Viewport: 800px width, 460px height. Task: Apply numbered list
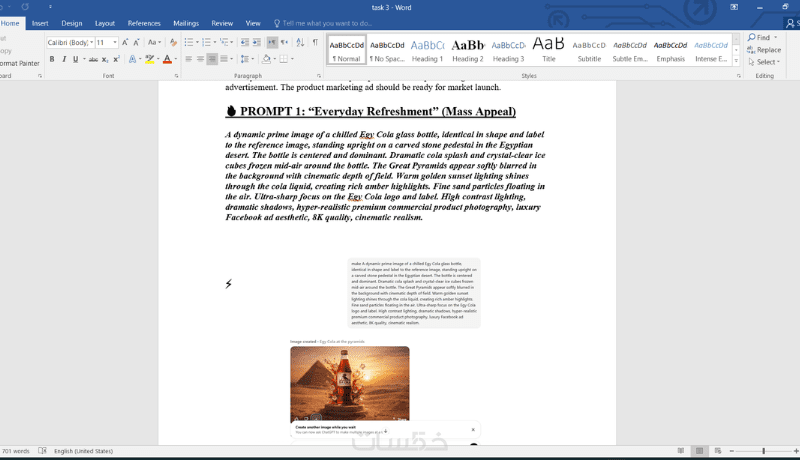tap(206, 42)
